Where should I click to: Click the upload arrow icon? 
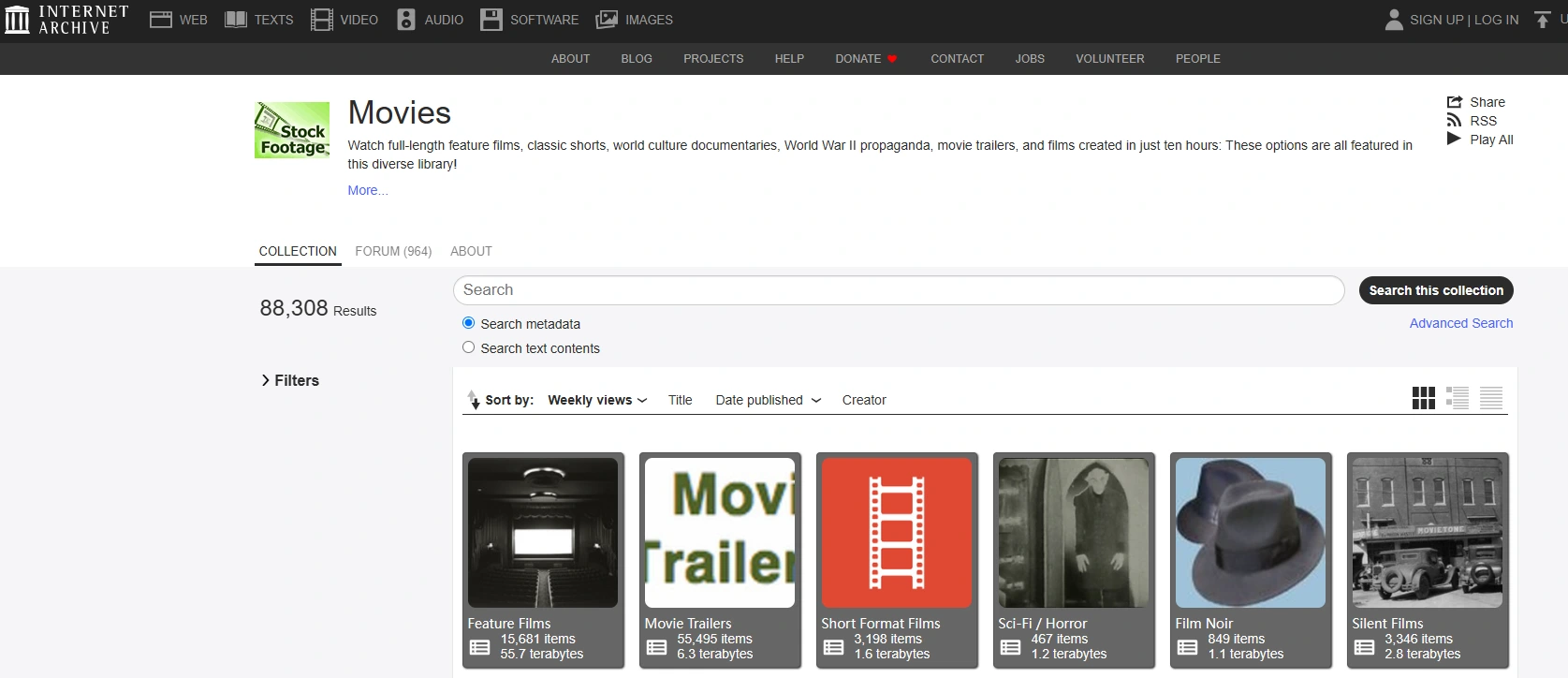point(1542,20)
